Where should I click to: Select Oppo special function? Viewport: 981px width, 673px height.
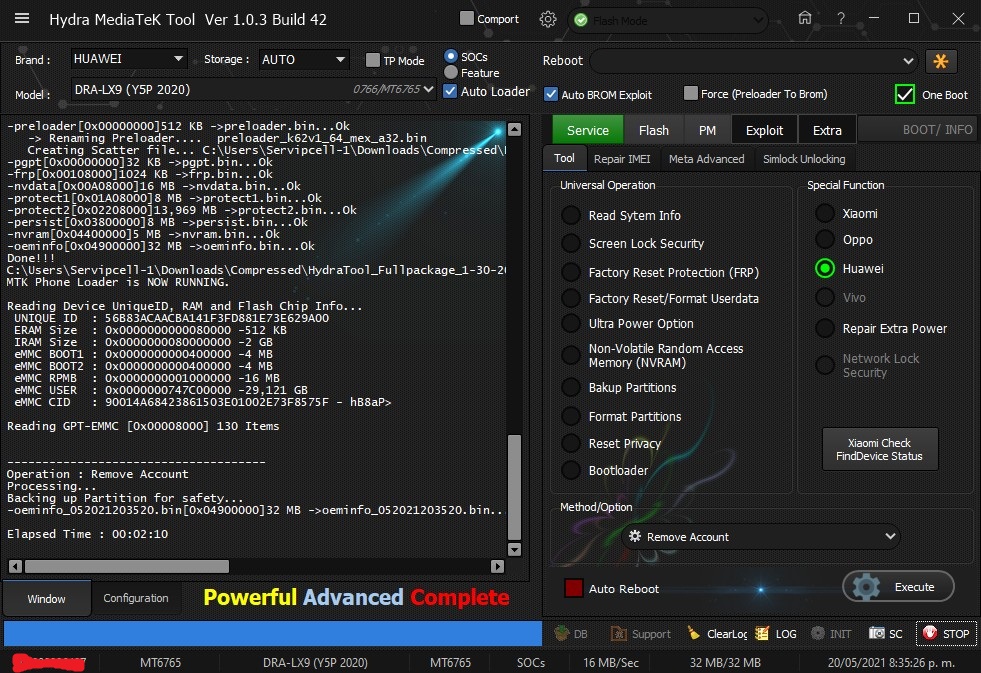pos(825,240)
